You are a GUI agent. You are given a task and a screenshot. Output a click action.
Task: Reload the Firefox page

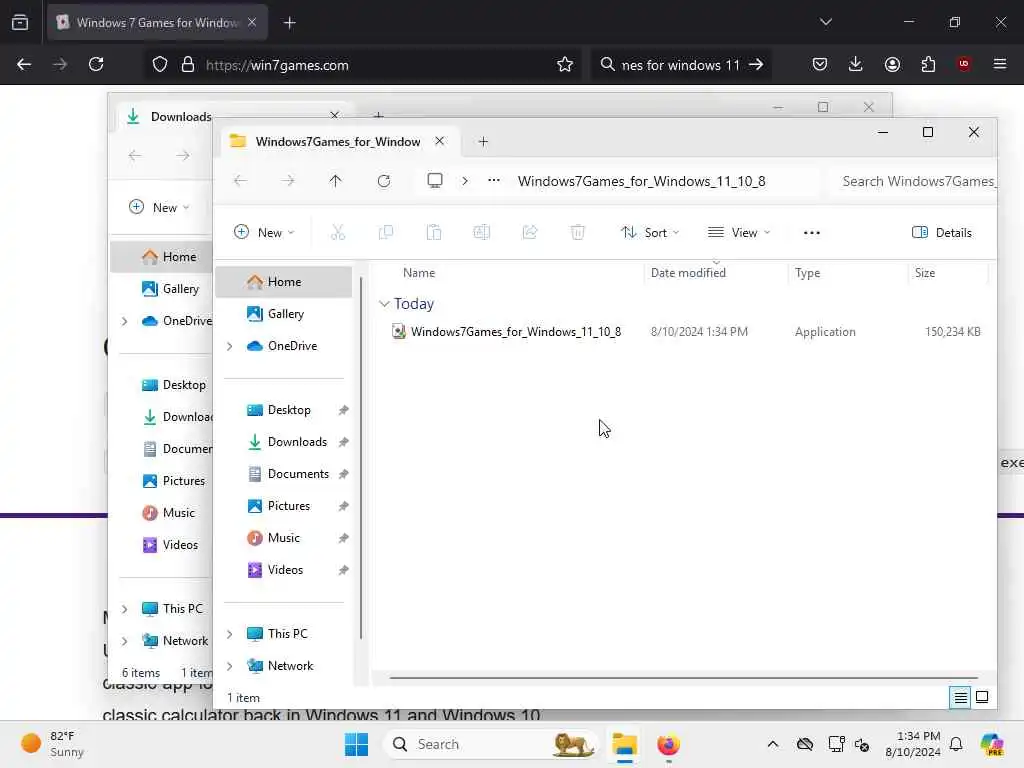tap(96, 64)
